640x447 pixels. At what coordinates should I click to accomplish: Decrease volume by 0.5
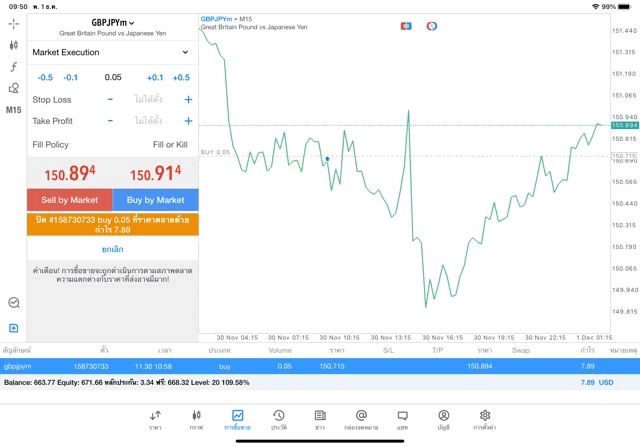pyautogui.click(x=45, y=78)
